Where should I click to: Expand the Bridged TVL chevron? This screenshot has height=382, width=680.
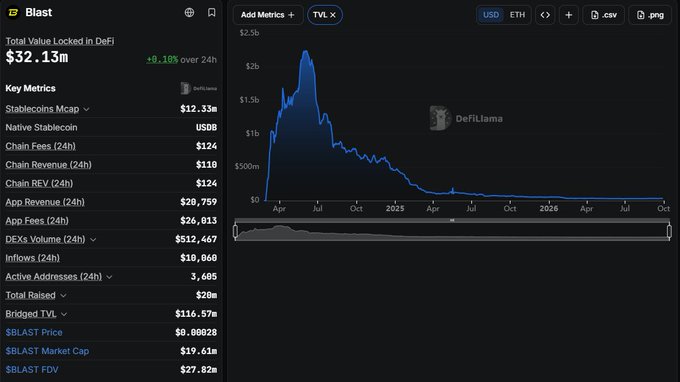pos(64,314)
